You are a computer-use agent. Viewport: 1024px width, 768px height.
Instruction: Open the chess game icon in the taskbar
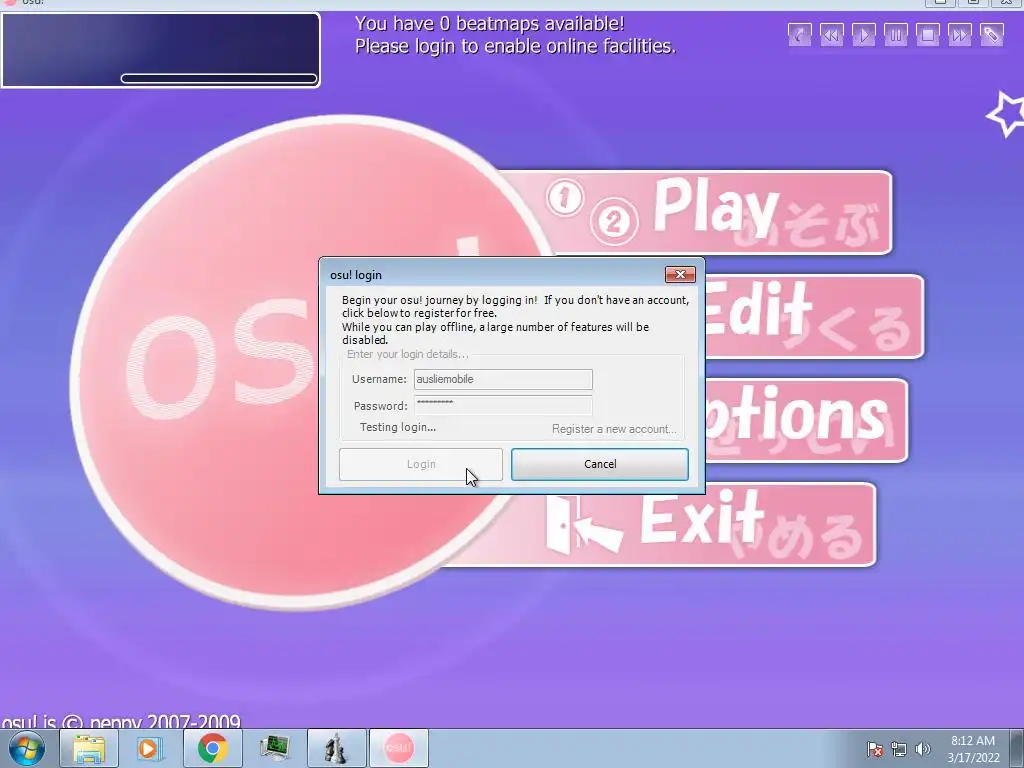[x=336, y=748]
